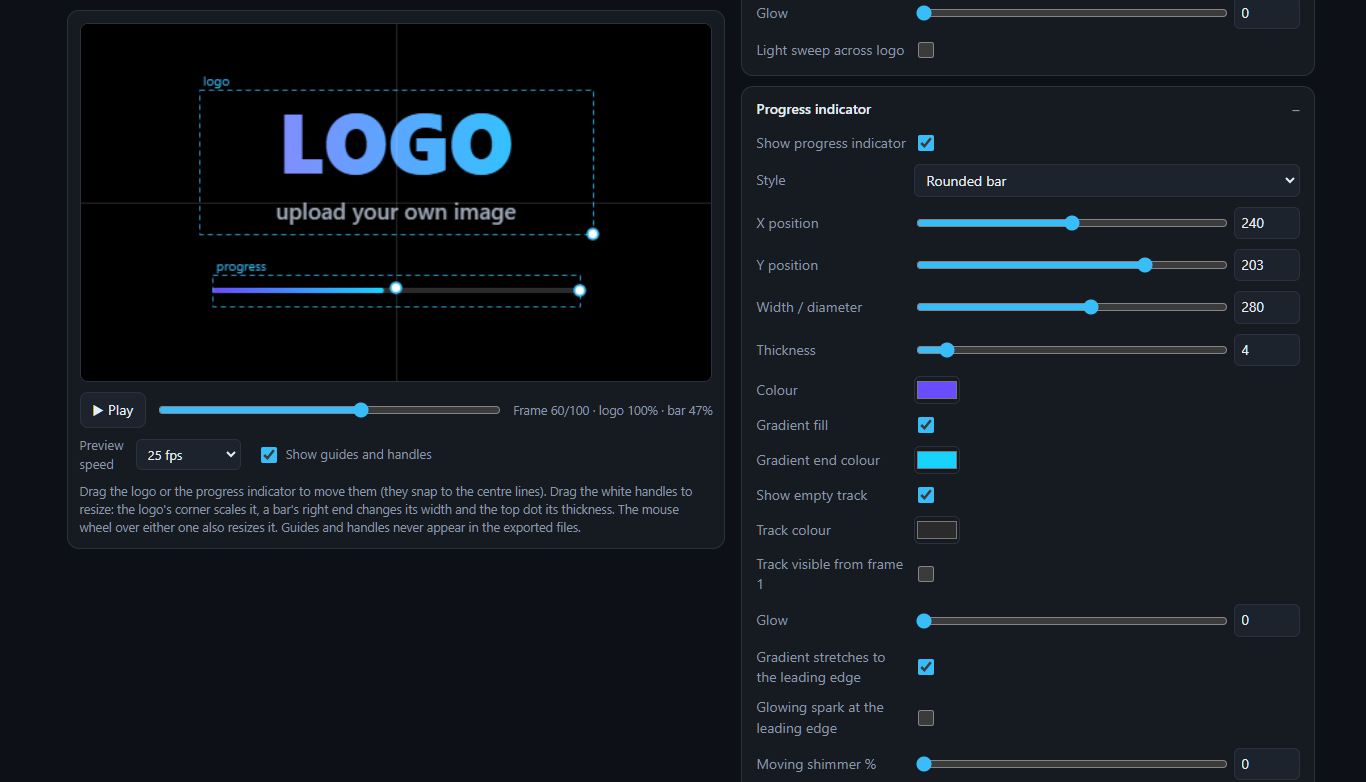Screen dimensions: 1366x782
Task: Enable Light sweep across logo
Action: [x=926, y=50]
